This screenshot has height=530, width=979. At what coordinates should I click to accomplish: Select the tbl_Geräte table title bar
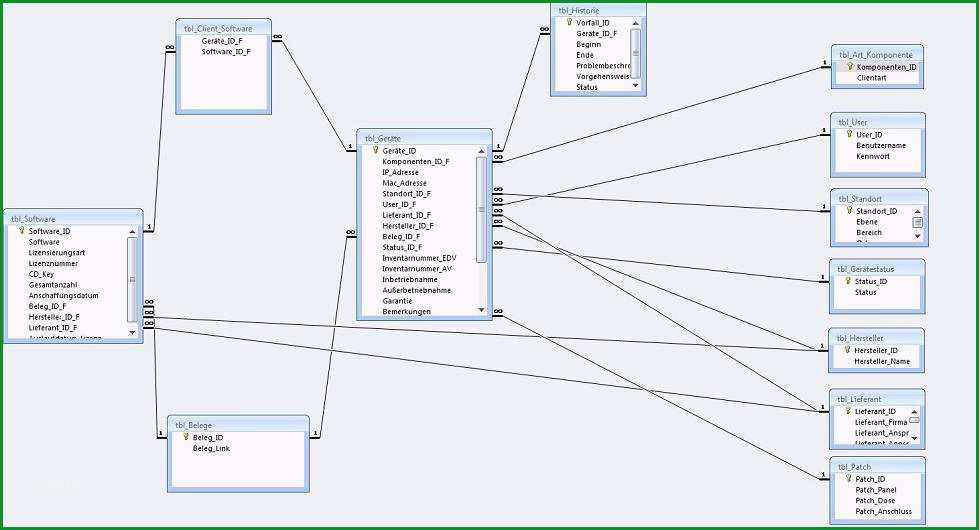point(425,138)
